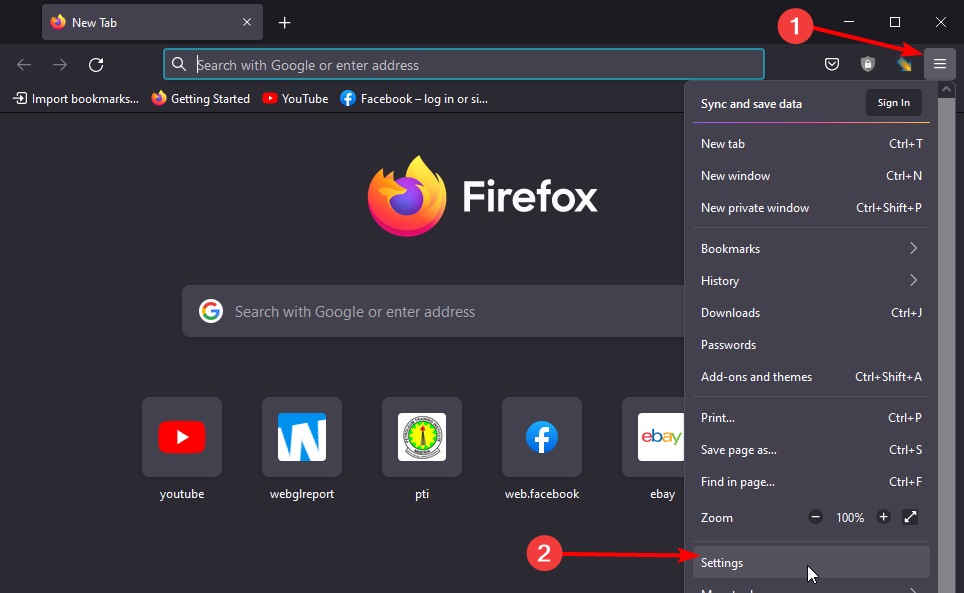Click the Save to Pocket icon

click(x=832, y=64)
